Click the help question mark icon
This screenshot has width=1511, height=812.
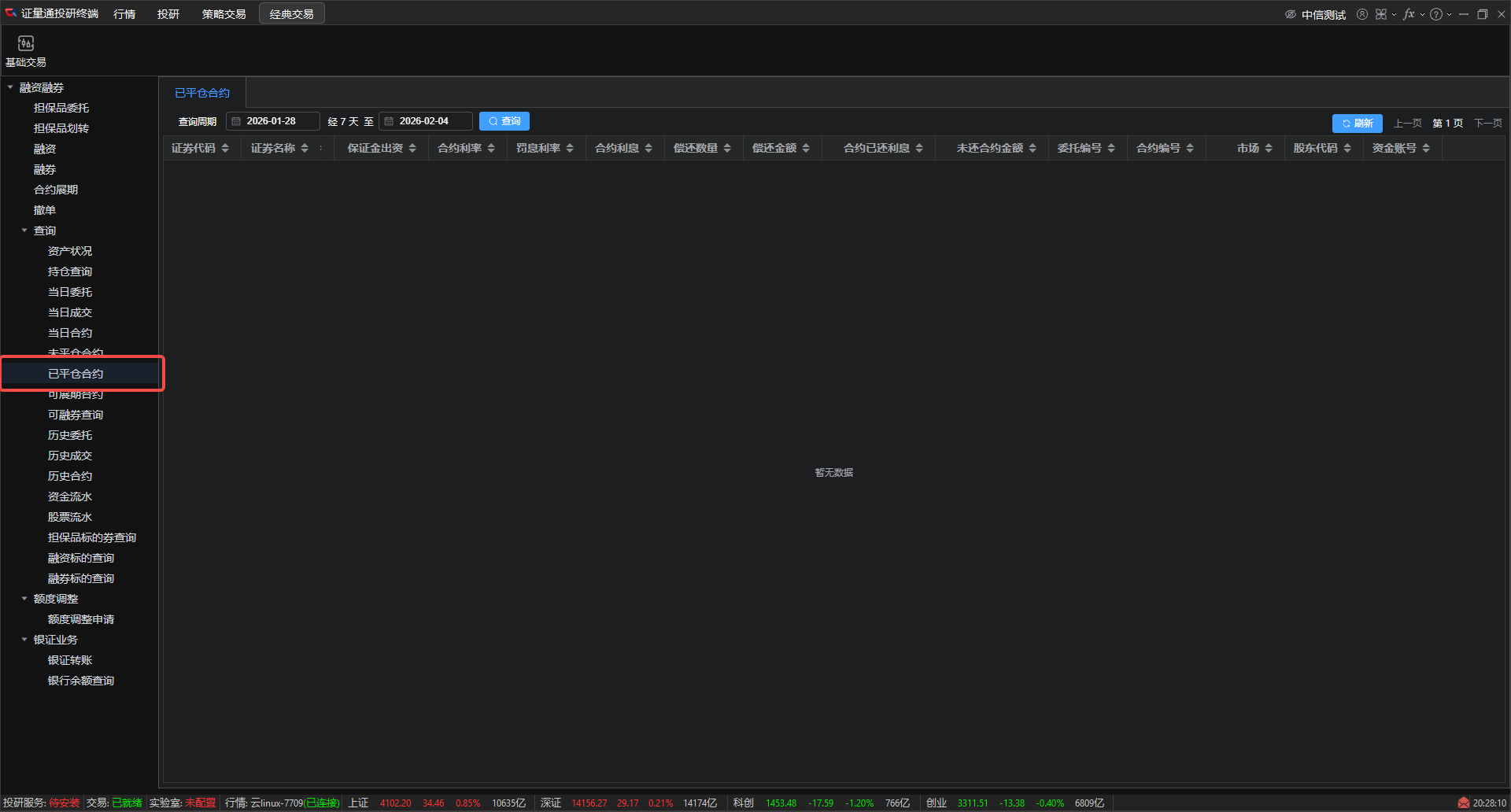(x=1436, y=14)
